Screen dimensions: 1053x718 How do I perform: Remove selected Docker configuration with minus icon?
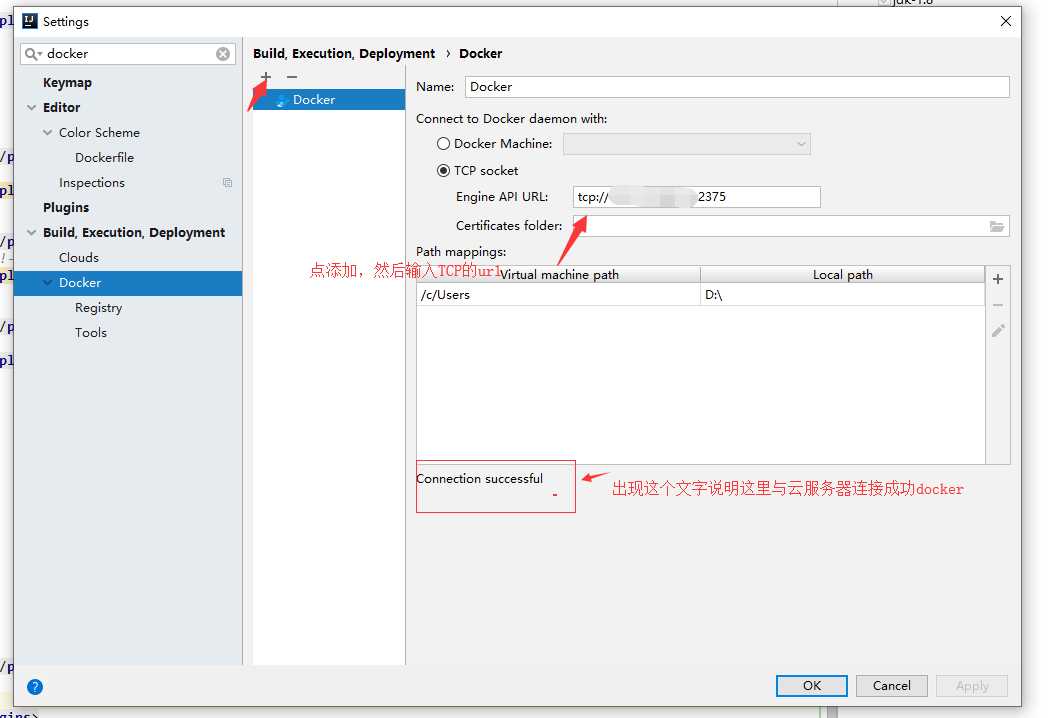coord(291,77)
